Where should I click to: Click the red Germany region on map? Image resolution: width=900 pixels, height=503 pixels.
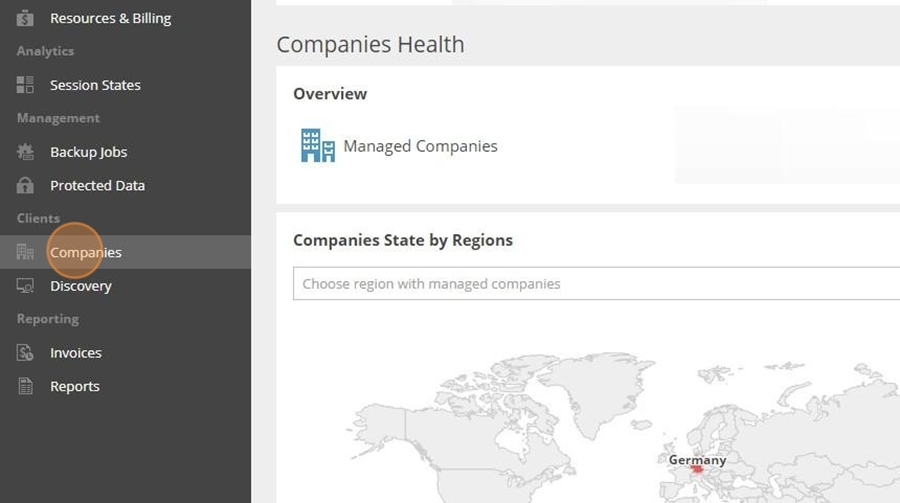(697, 470)
